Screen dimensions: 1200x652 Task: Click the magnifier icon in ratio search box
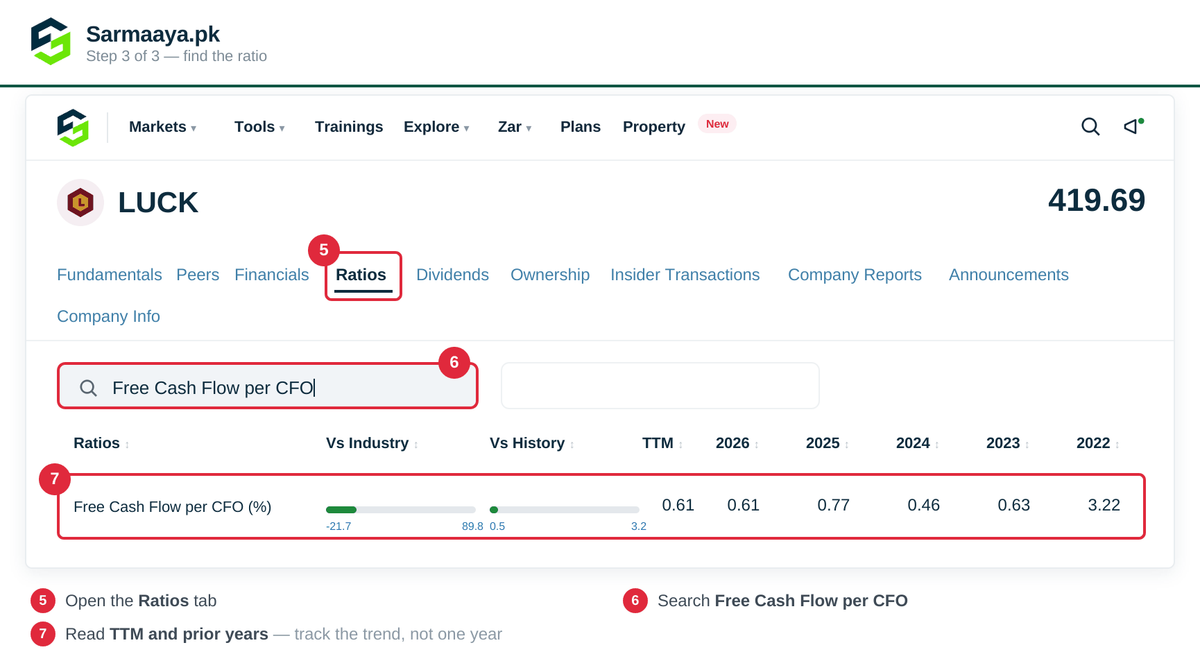click(x=88, y=388)
